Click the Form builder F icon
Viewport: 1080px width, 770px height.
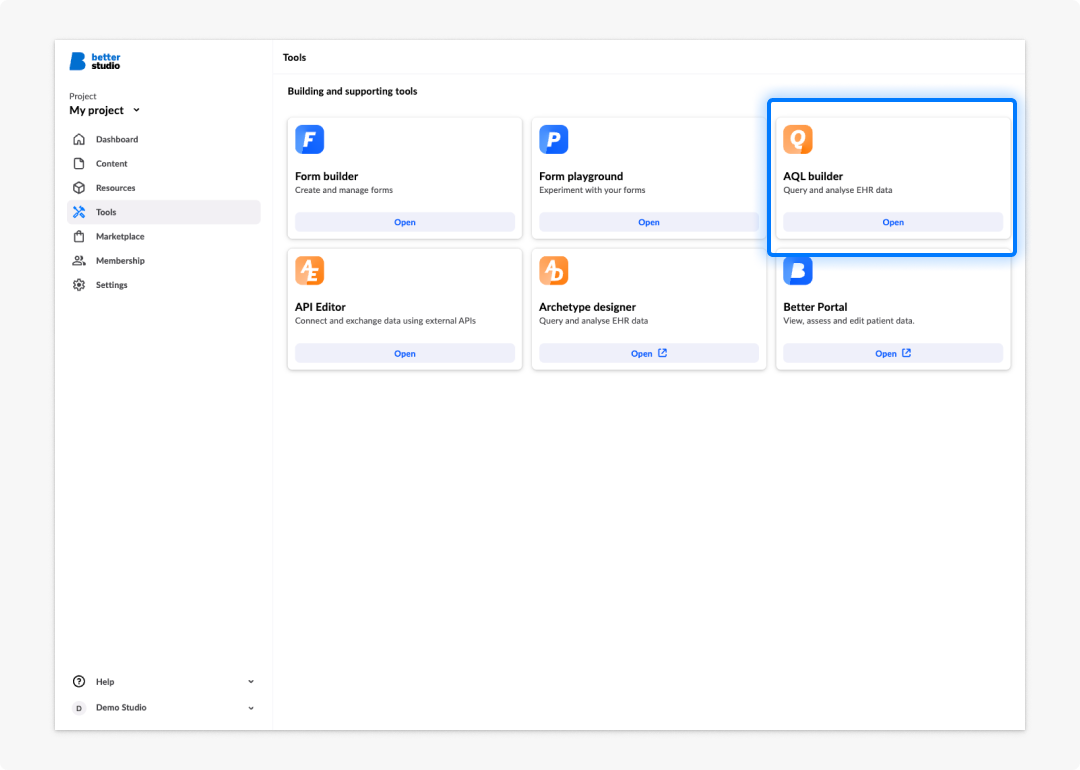[309, 140]
